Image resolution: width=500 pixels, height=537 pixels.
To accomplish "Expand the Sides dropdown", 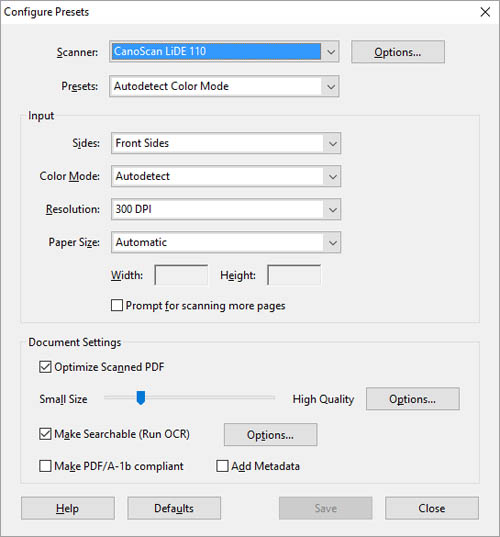I will pos(226,143).
